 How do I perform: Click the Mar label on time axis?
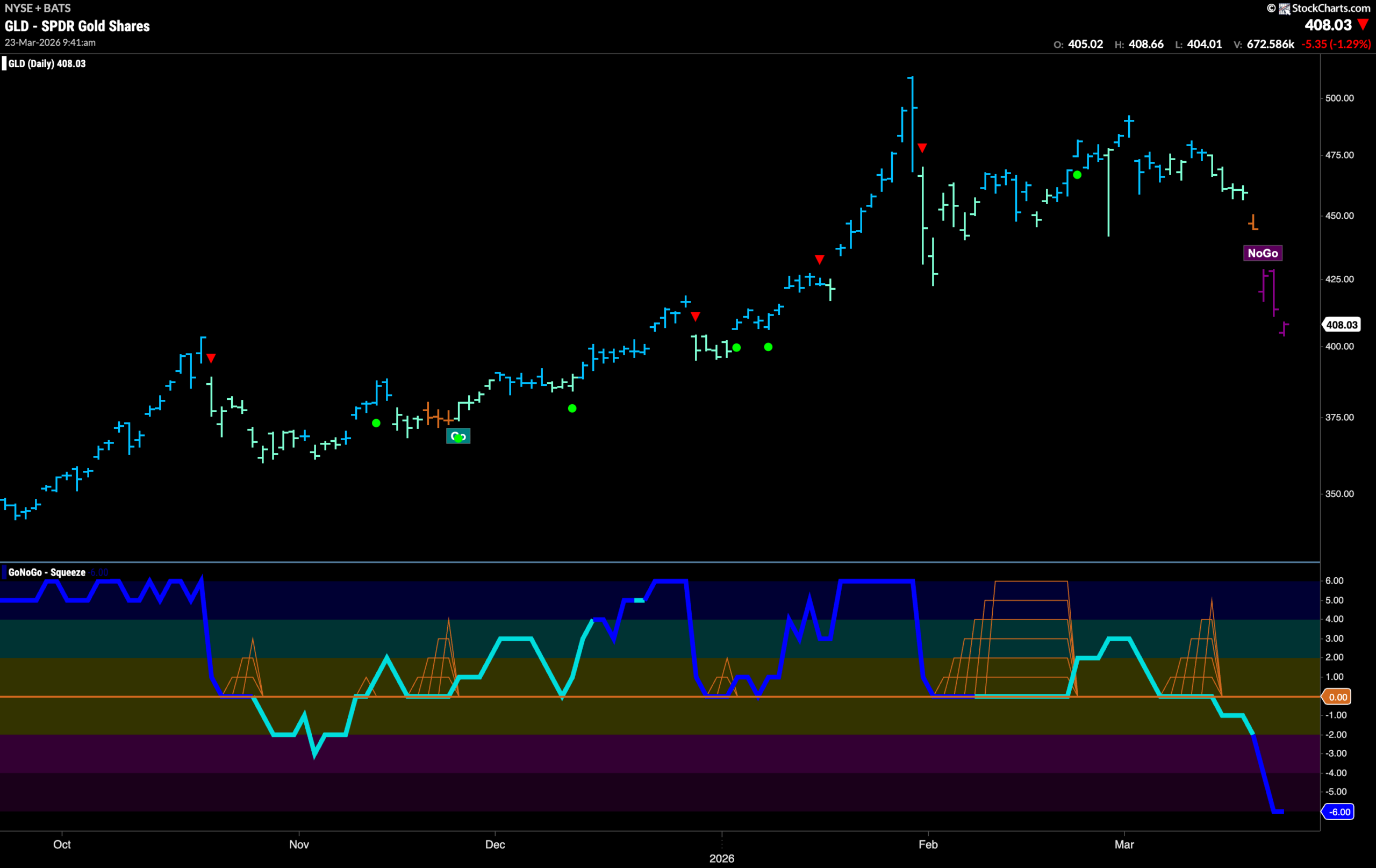click(1124, 844)
